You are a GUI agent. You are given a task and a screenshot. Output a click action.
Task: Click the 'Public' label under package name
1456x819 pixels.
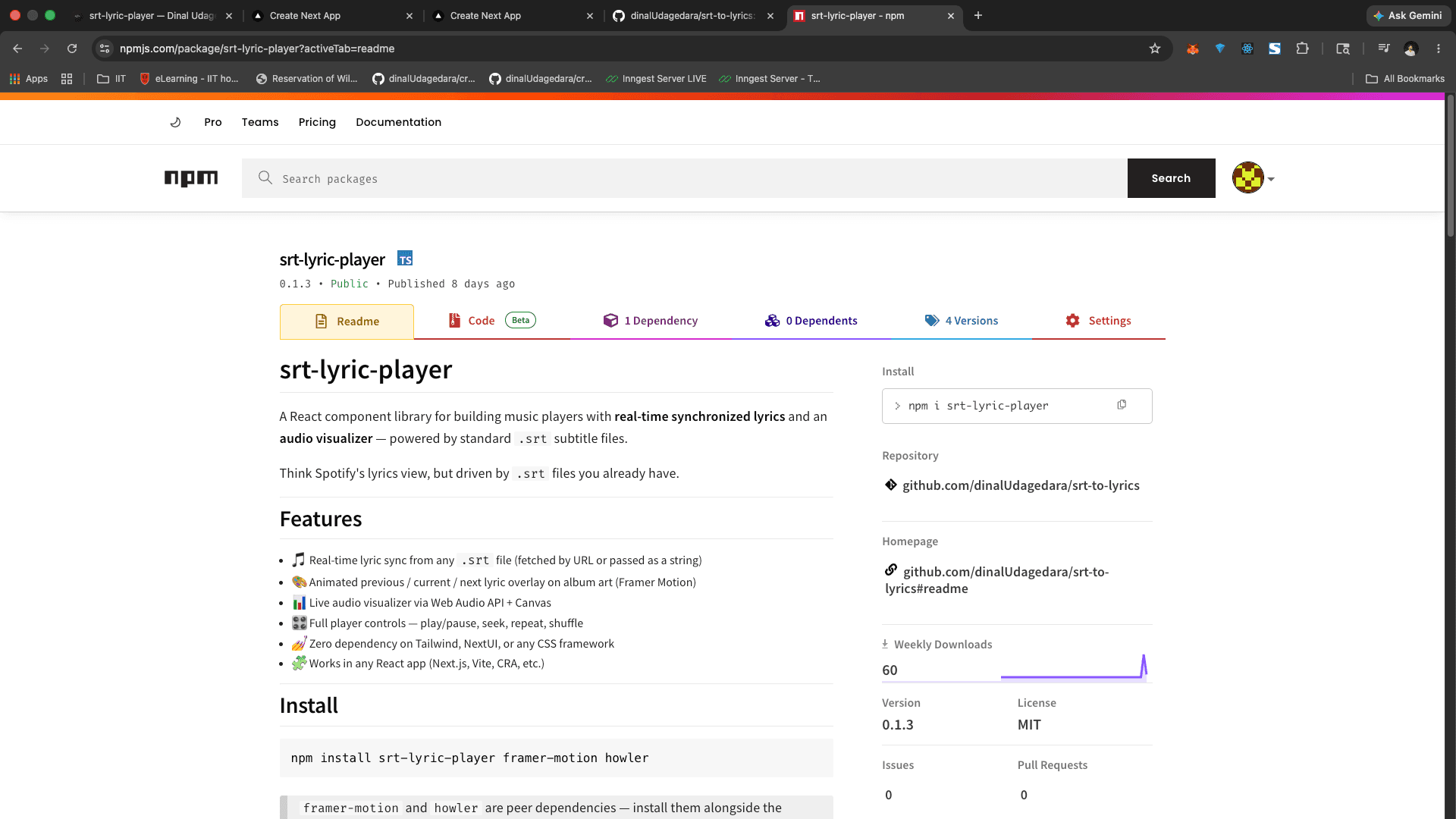tap(350, 284)
